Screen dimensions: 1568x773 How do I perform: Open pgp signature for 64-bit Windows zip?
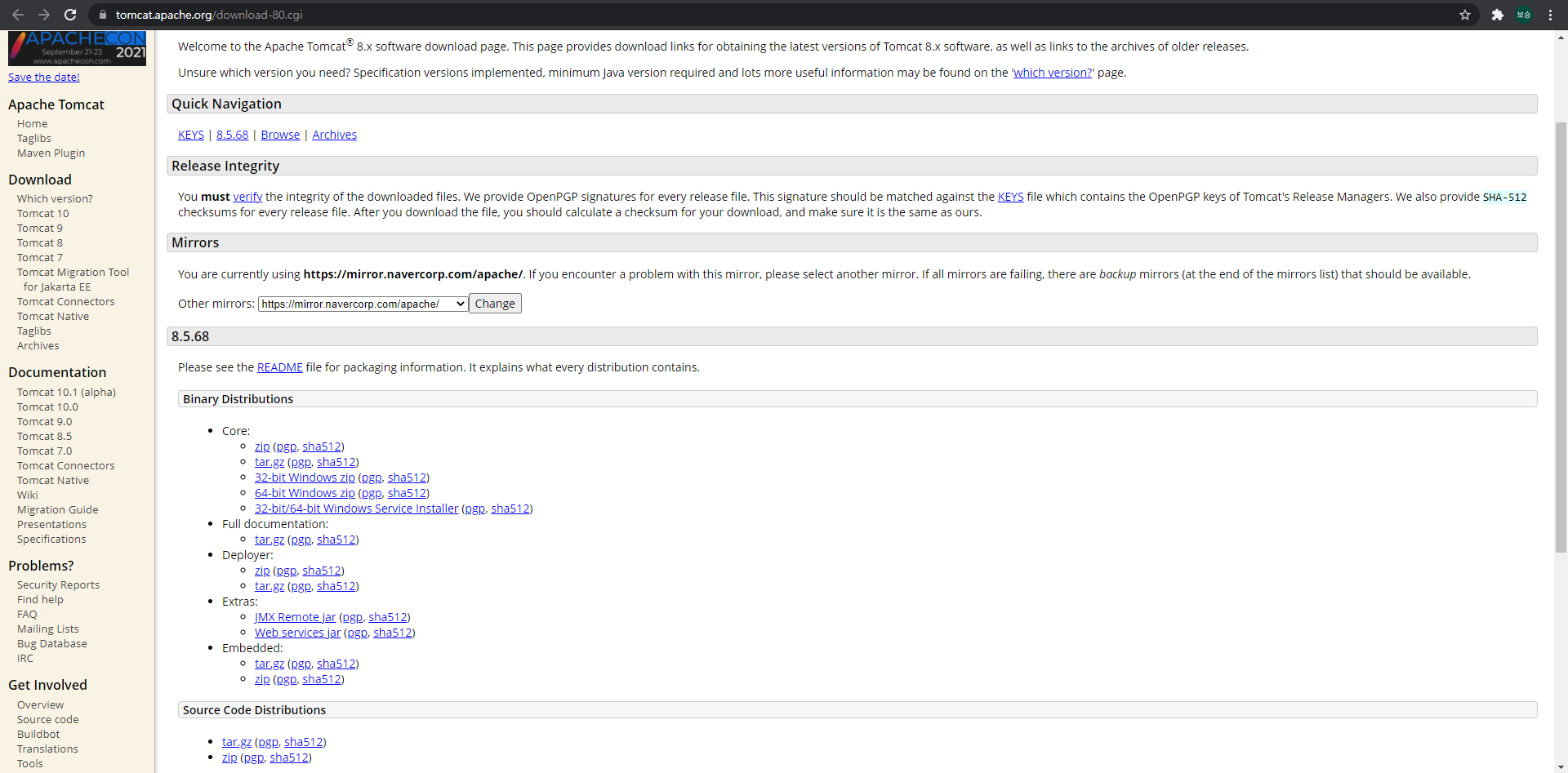[x=372, y=493]
